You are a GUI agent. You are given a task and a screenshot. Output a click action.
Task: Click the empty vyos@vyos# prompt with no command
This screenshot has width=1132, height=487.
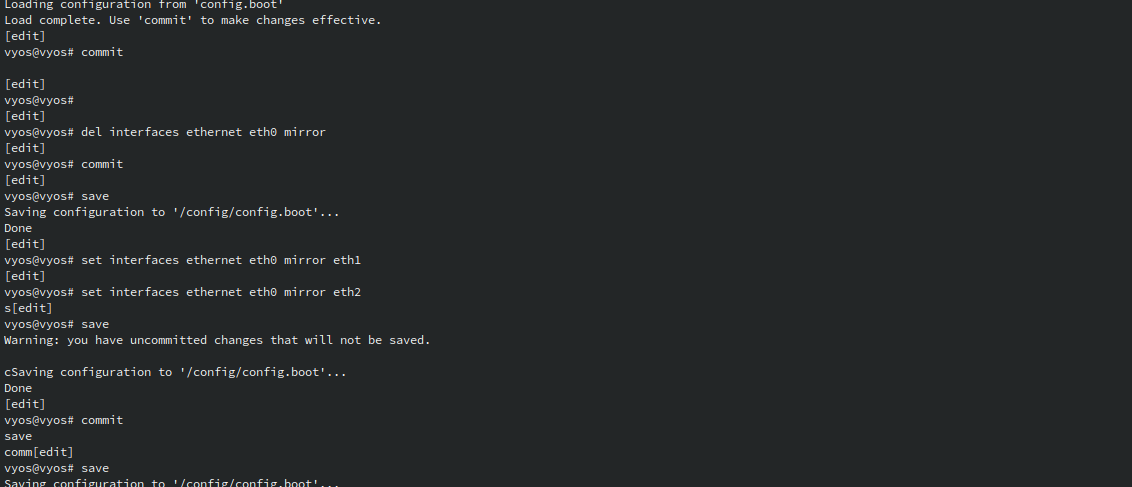[x=39, y=100]
